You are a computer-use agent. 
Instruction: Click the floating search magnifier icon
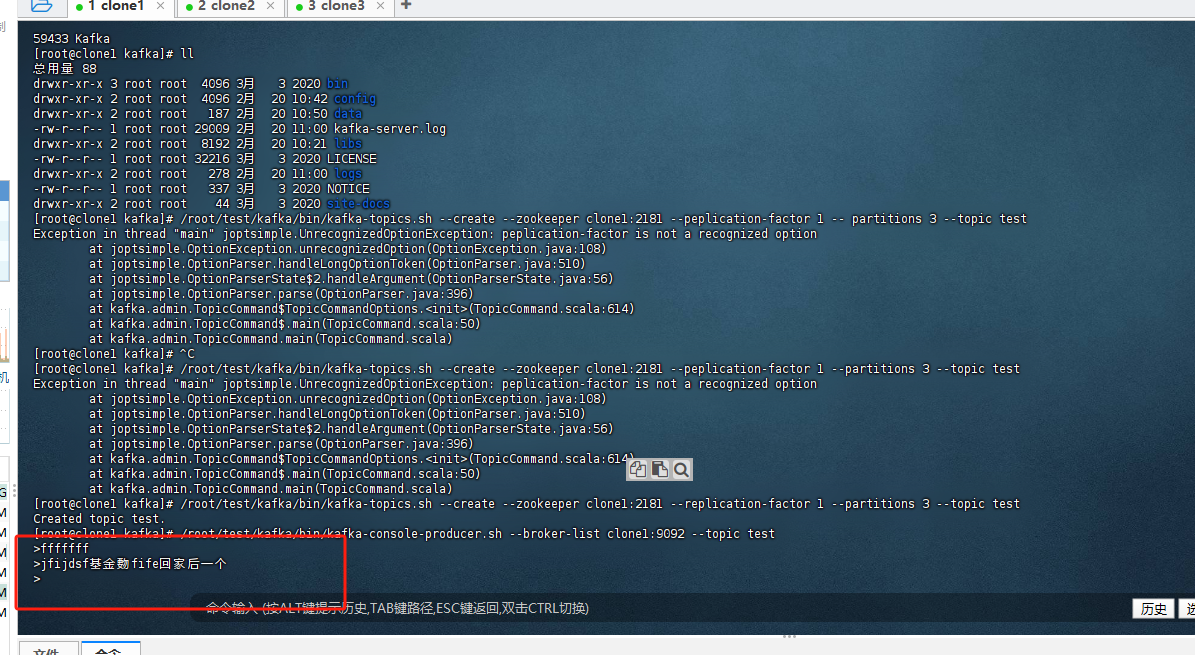click(681, 470)
